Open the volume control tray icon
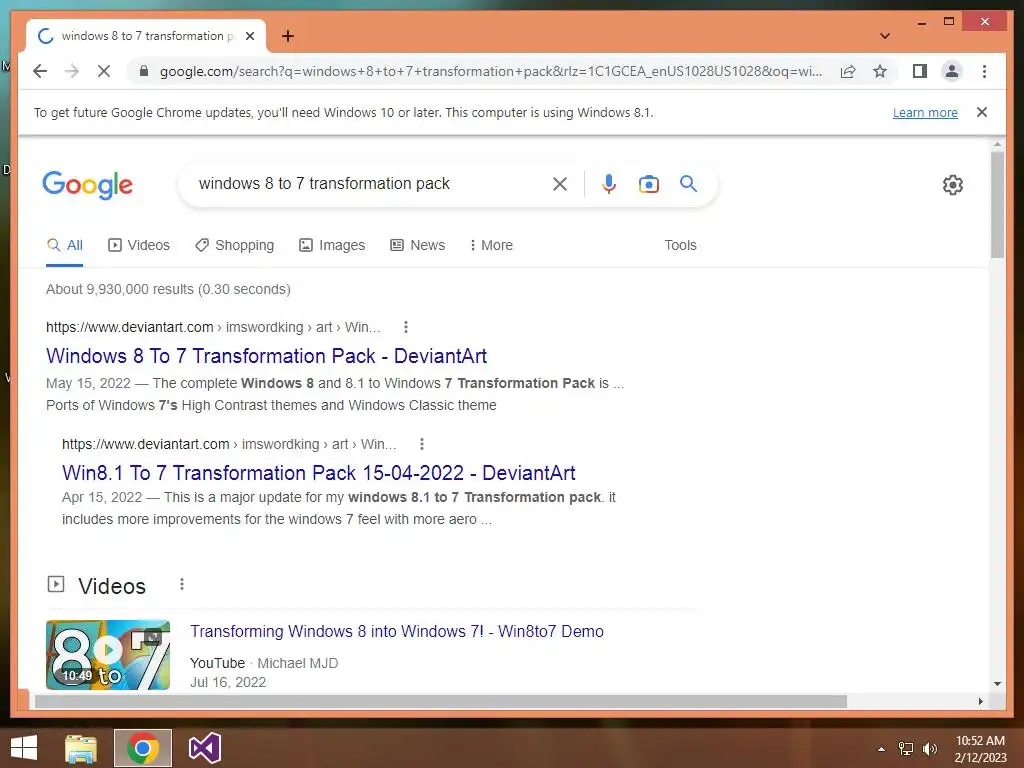The height and width of the screenshot is (768, 1024). pyautogui.click(x=930, y=749)
